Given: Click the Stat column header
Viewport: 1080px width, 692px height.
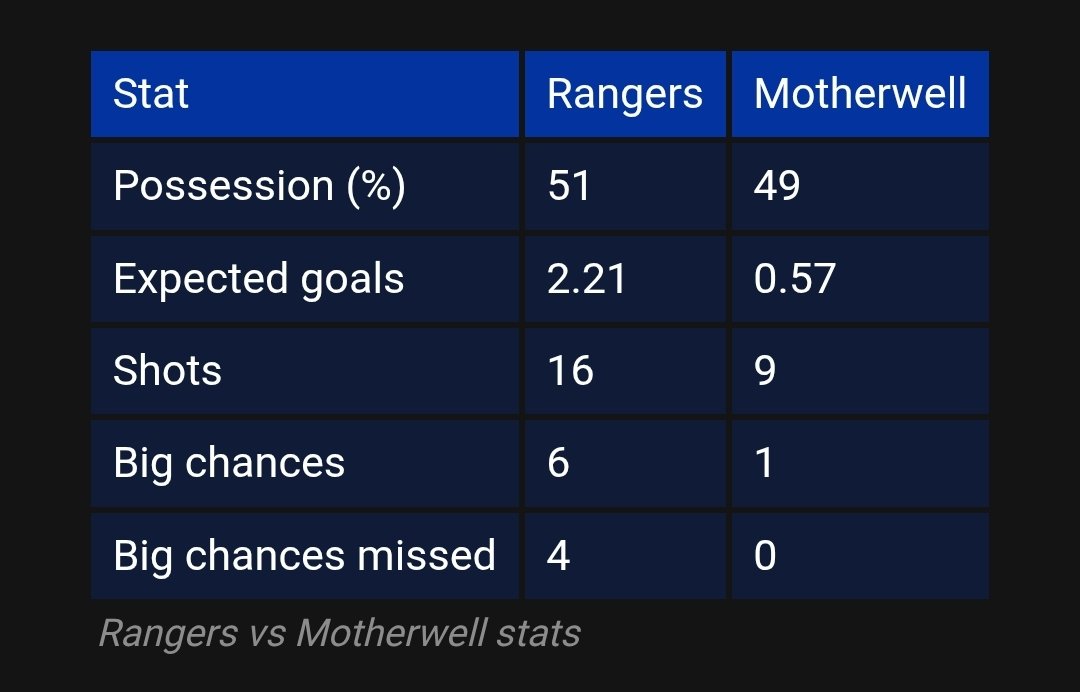Looking at the screenshot, I should coord(151,94).
